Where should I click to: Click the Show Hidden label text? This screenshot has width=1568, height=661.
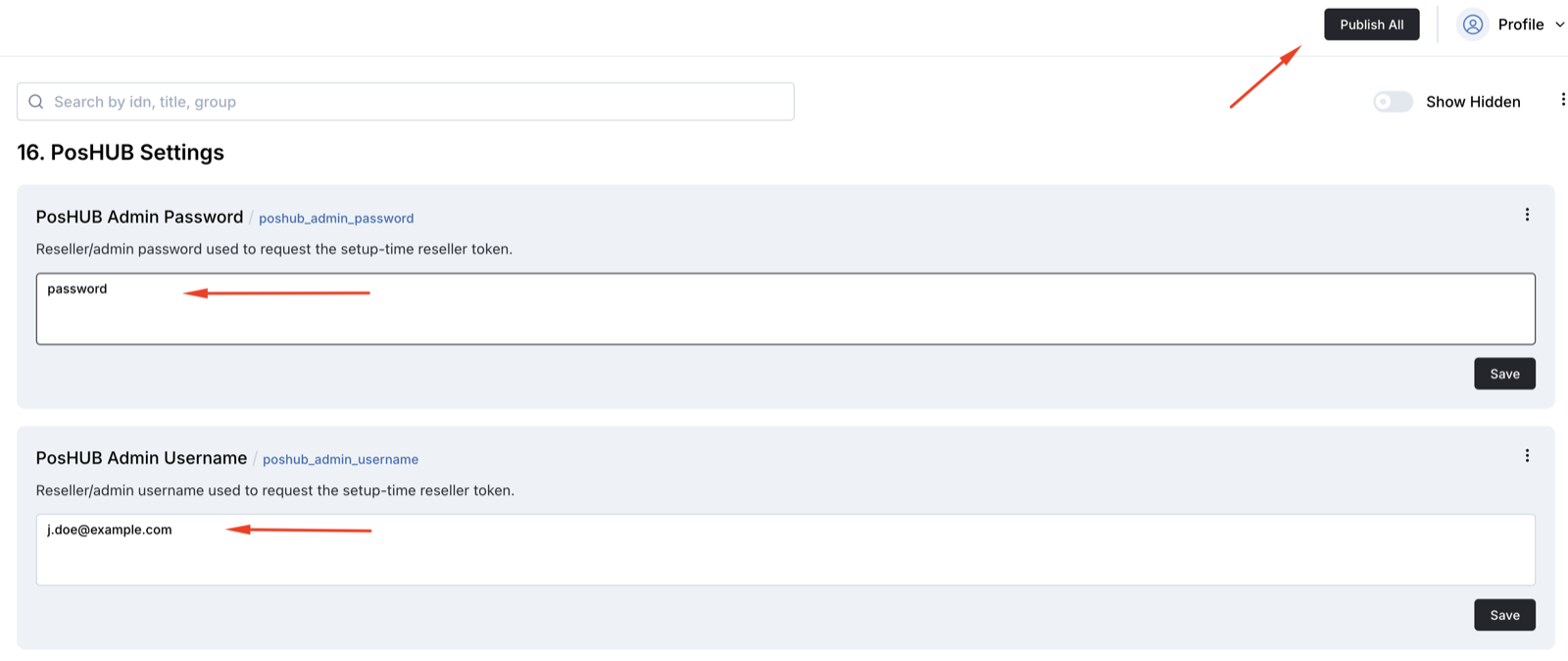pyautogui.click(x=1473, y=102)
